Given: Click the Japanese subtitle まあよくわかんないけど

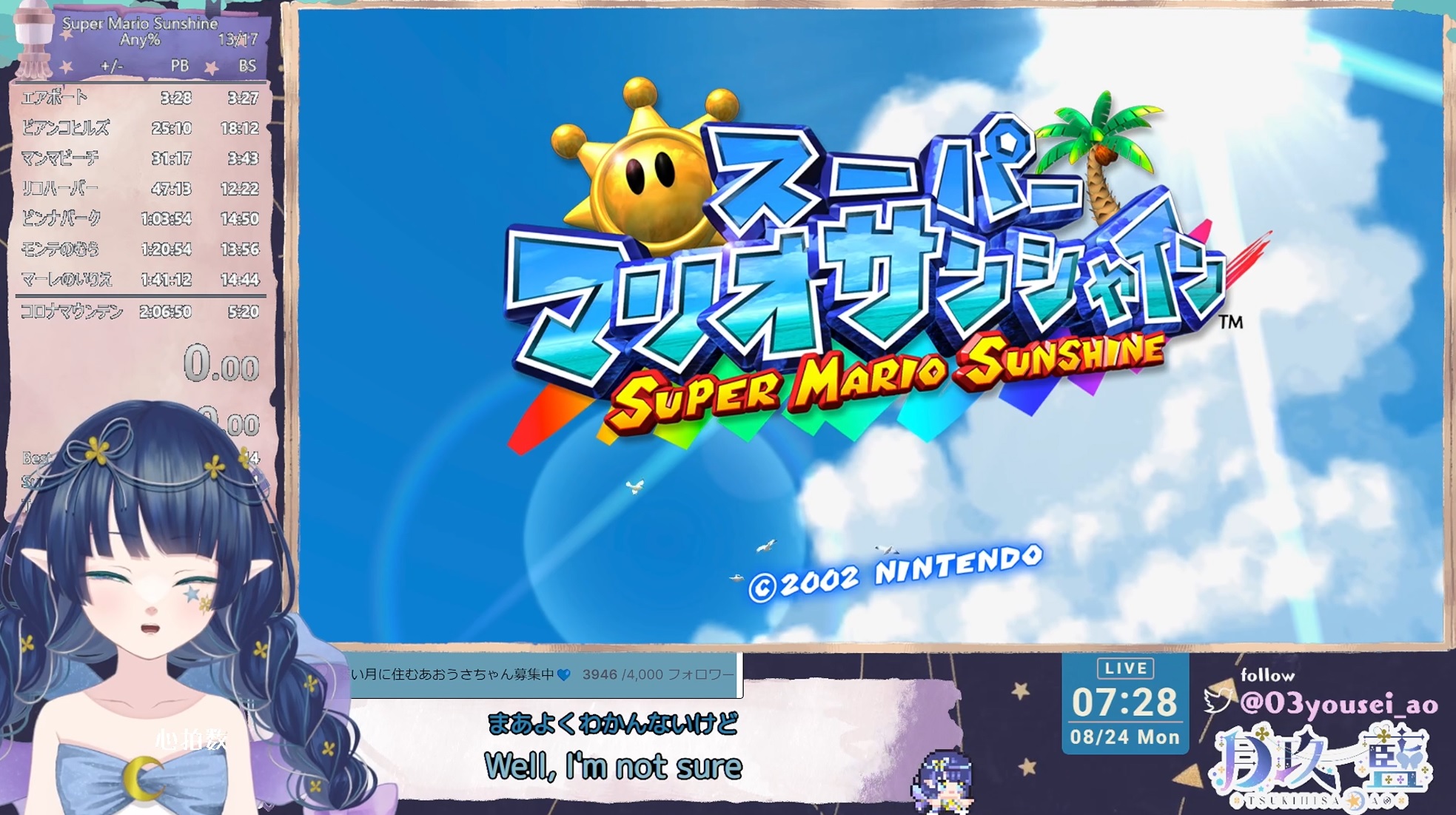Looking at the screenshot, I should (613, 723).
